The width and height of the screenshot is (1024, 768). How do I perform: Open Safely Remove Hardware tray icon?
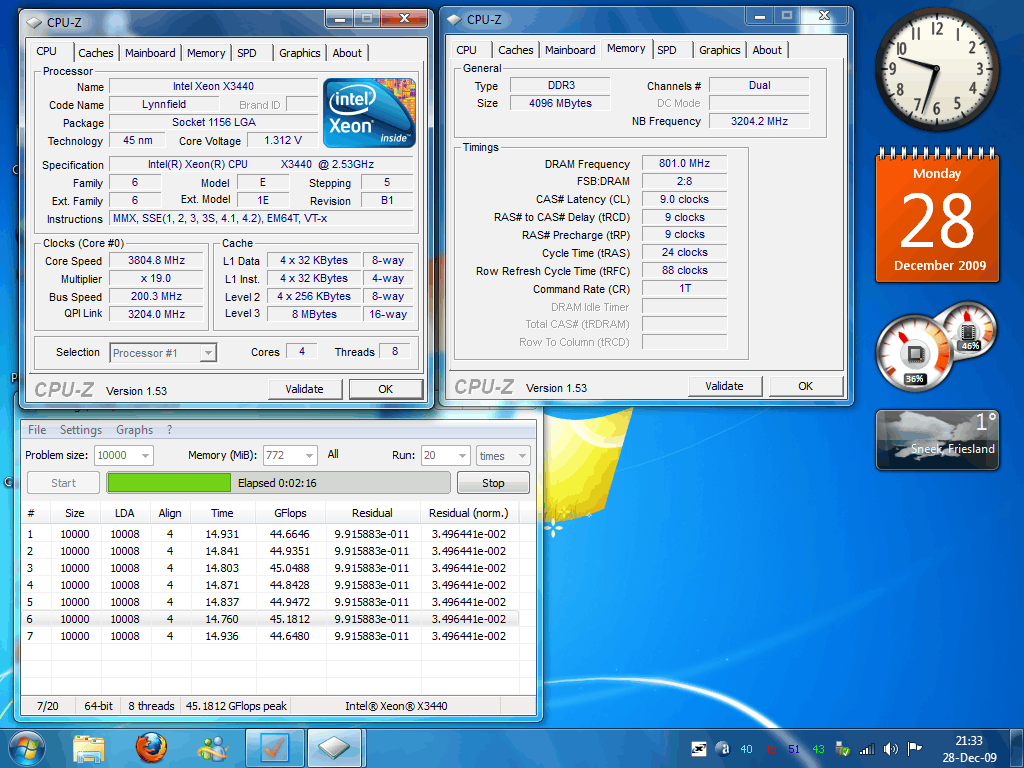pos(842,749)
